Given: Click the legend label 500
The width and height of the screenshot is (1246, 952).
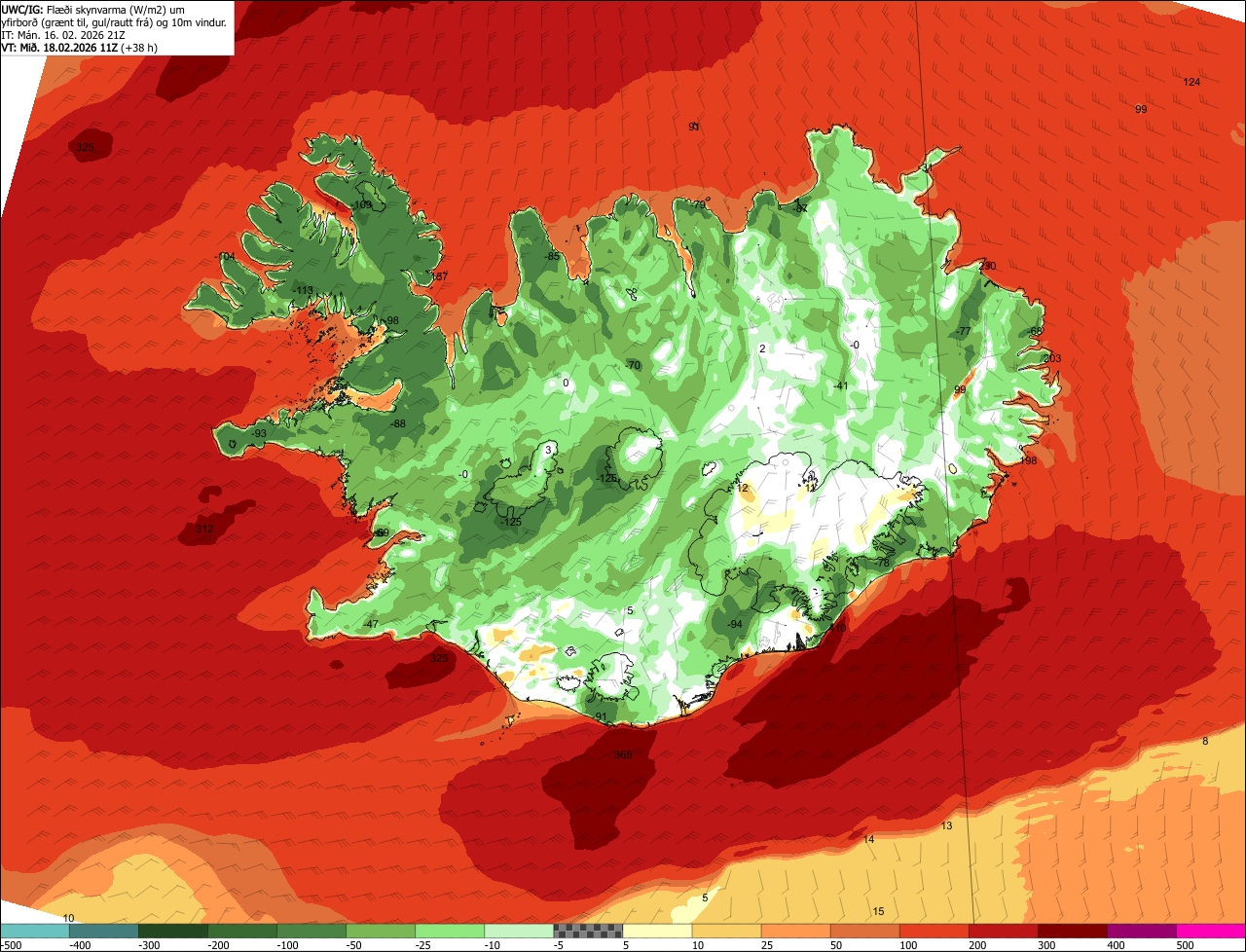Looking at the screenshot, I should pyautogui.click(x=1186, y=945).
